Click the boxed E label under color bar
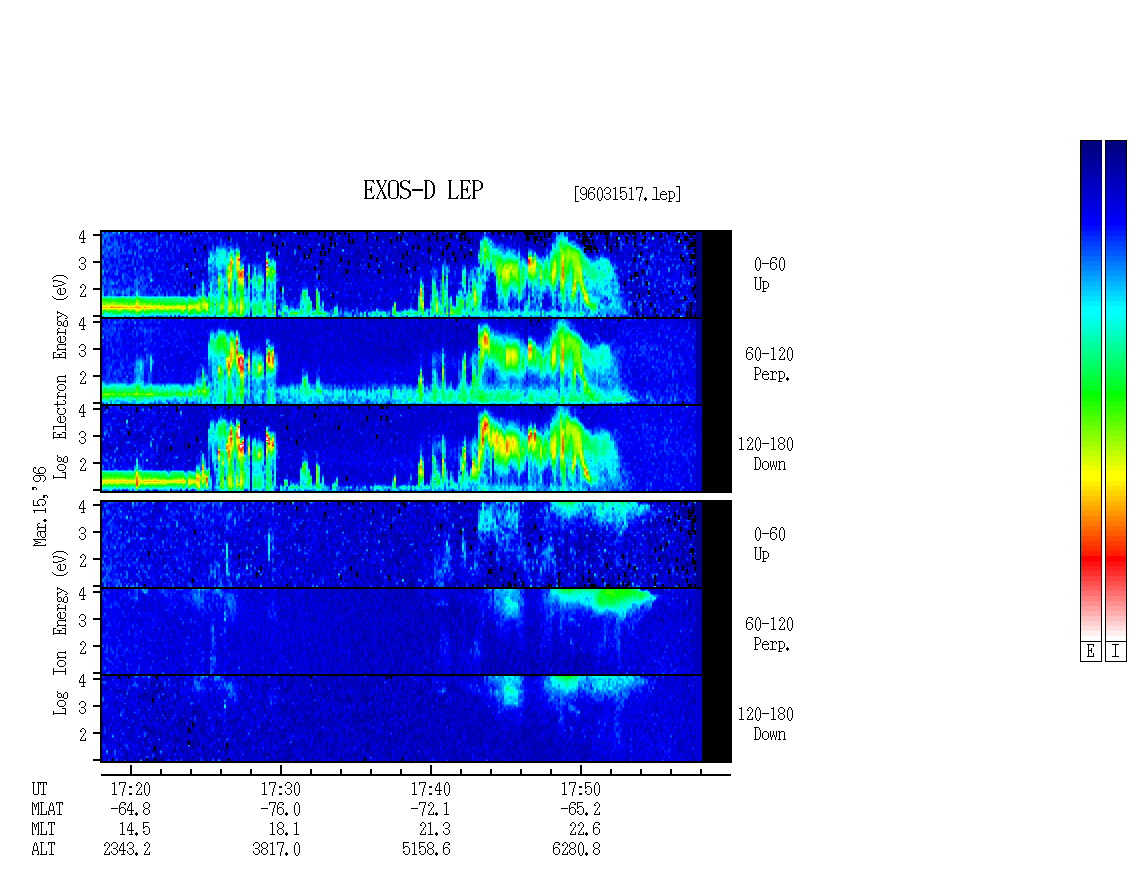This screenshot has width=1130, height=875. click(x=1090, y=652)
